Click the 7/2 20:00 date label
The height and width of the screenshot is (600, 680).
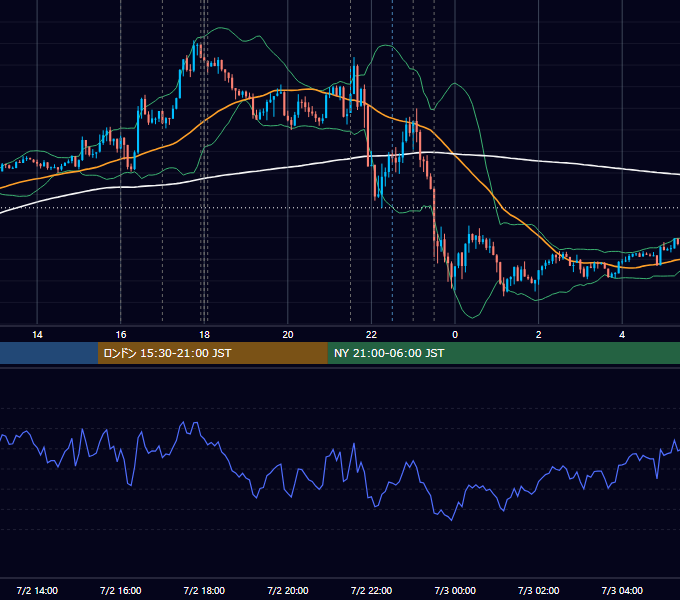tap(288, 590)
